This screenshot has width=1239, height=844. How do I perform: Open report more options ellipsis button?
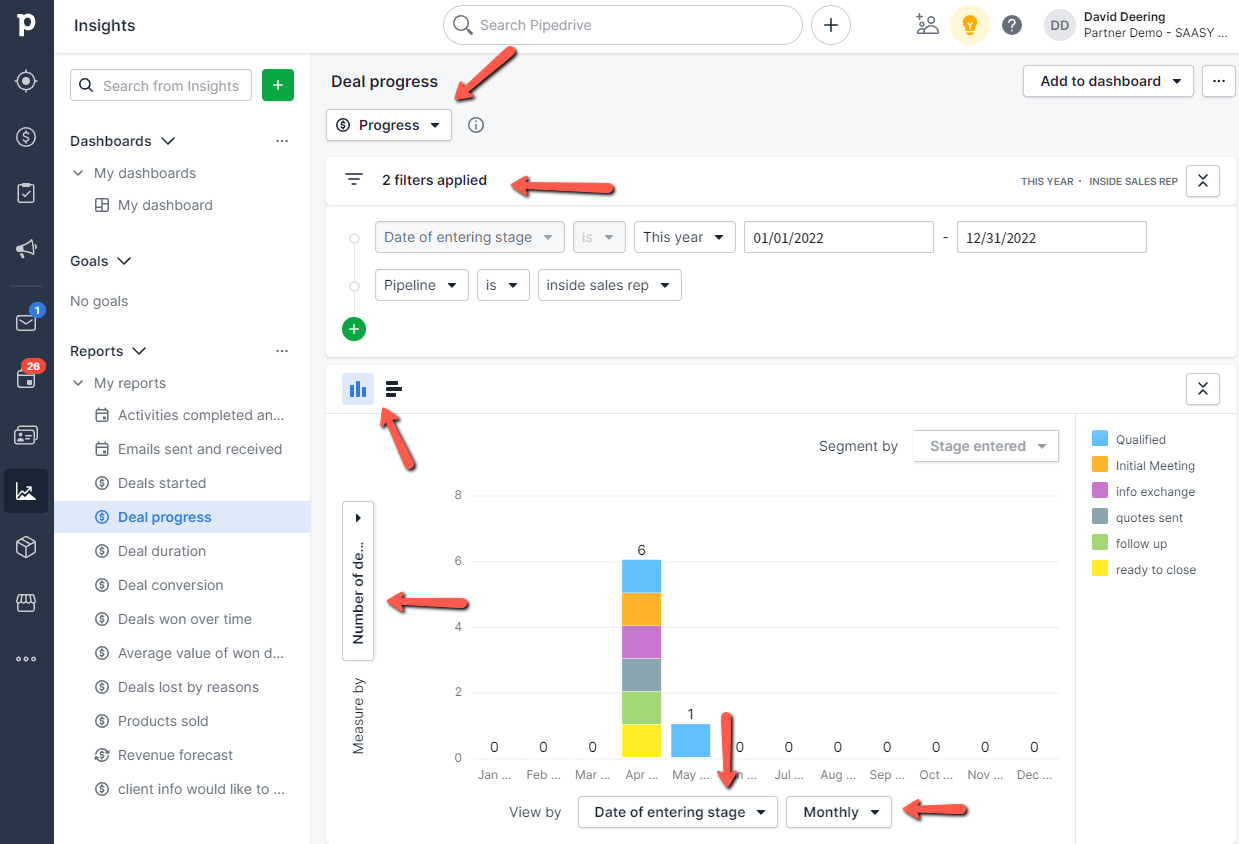click(1219, 81)
